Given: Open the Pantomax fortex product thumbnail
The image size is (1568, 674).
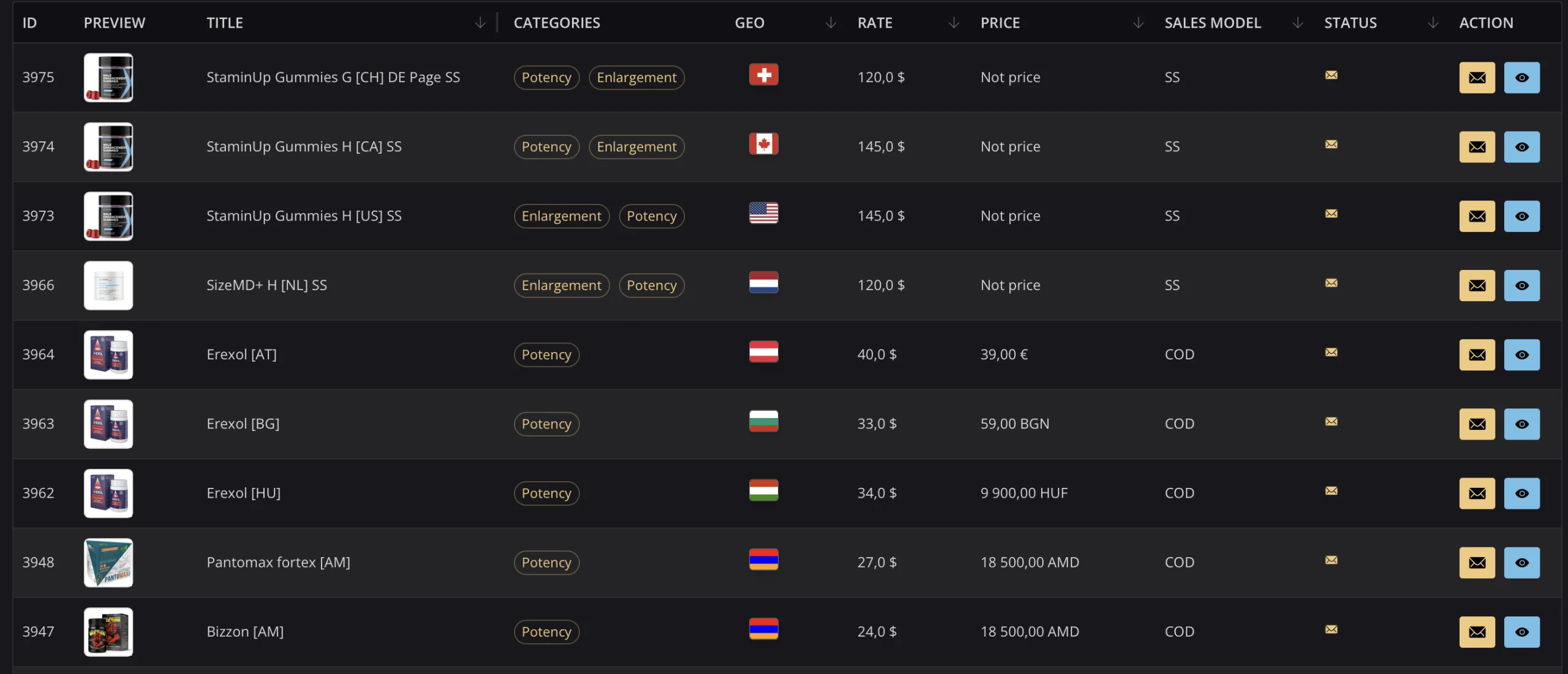Looking at the screenshot, I should point(108,563).
